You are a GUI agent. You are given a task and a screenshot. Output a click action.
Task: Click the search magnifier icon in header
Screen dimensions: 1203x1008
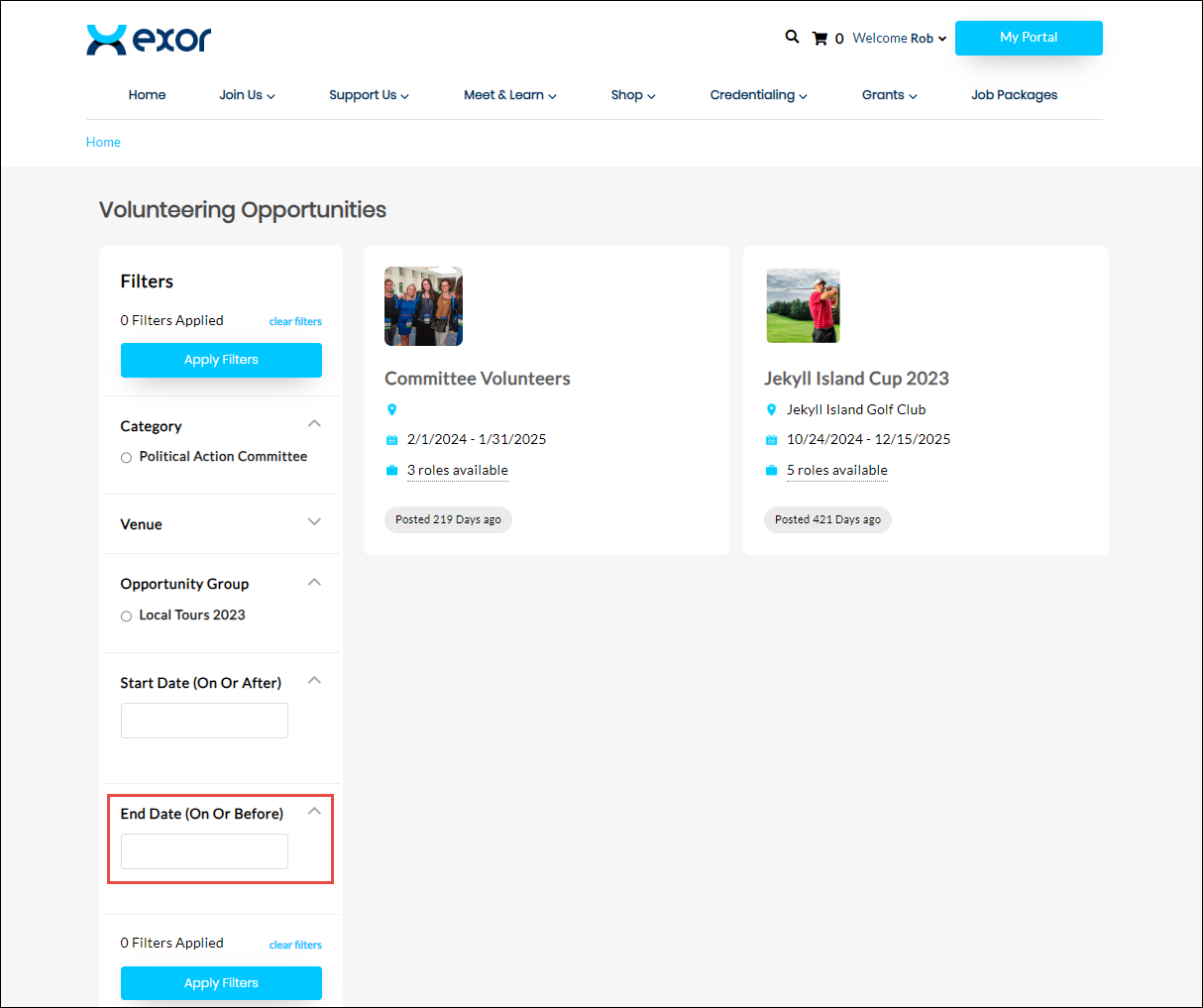(x=792, y=37)
